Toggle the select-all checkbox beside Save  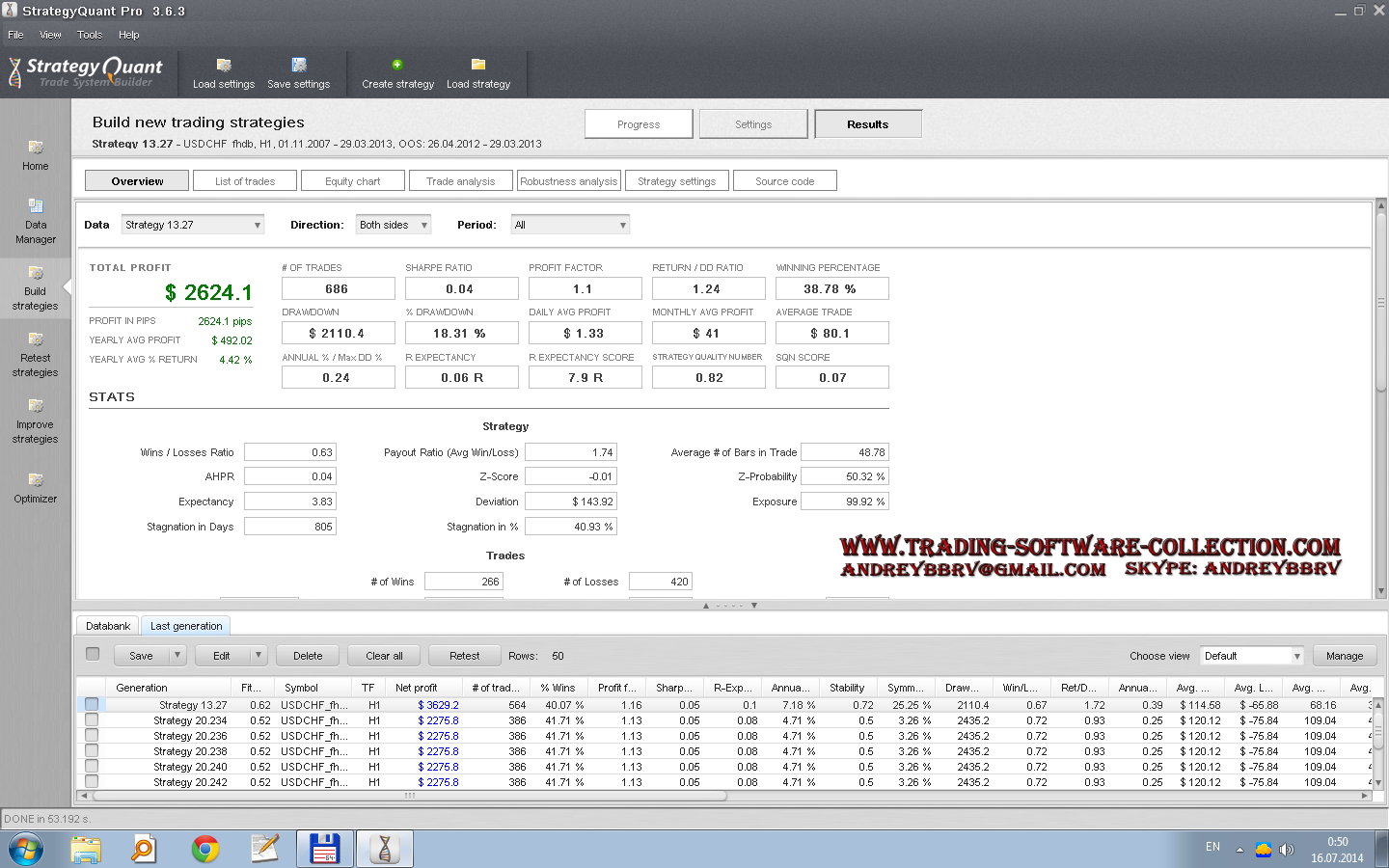[x=93, y=654]
